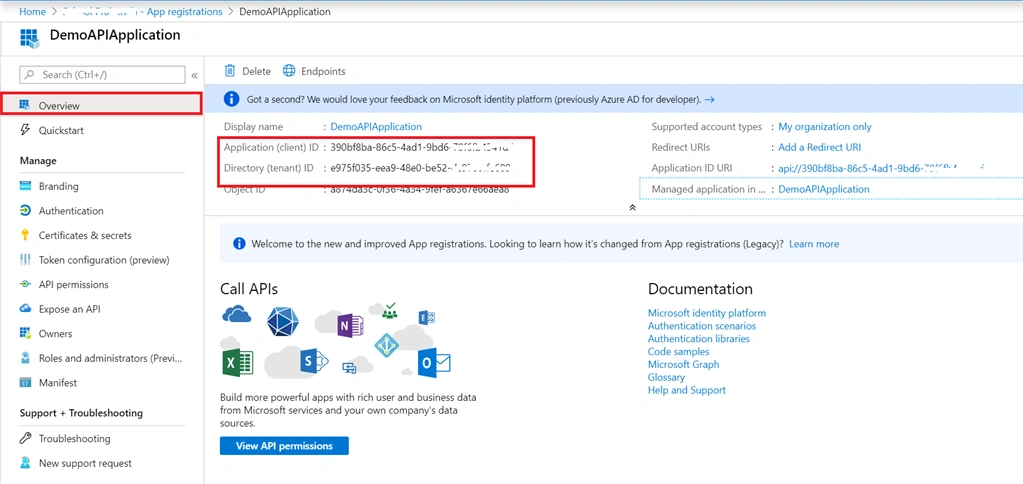This screenshot has height=484, width=1023.
Task: Click the Quickstart lightning icon
Action: click(25, 130)
